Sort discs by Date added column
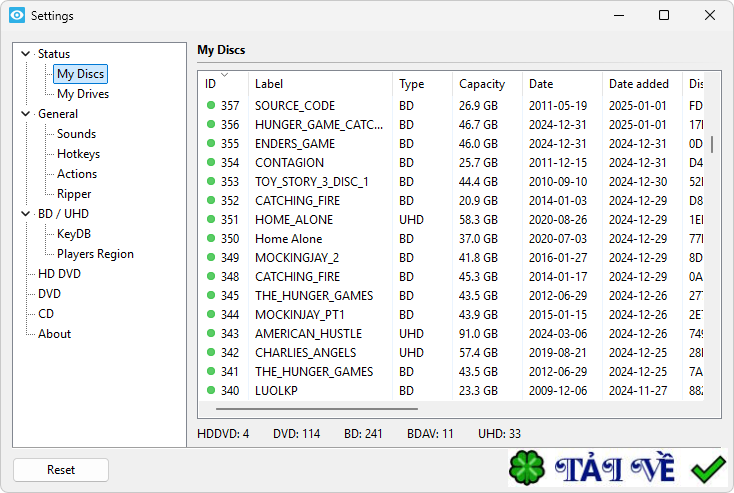Image resolution: width=734 pixels, height=493 pixels. [x=642, y=84]
